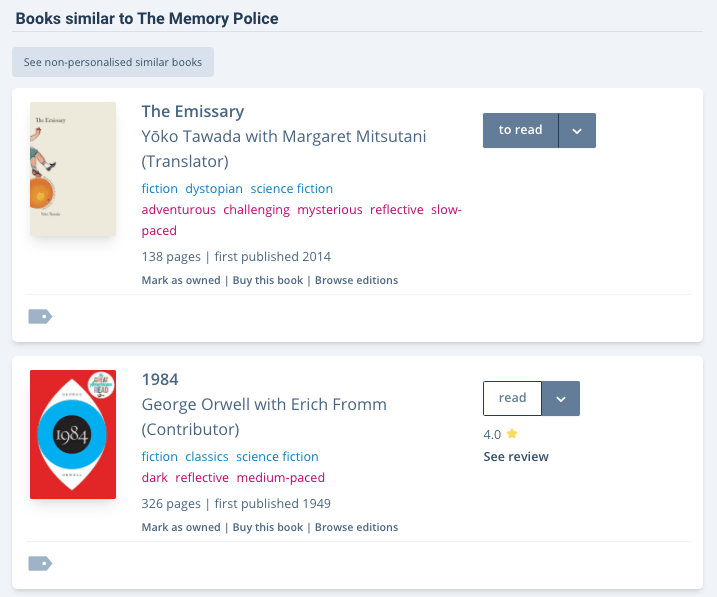
Task: Select the 'classics' genre tag
Action: point(207,457)
